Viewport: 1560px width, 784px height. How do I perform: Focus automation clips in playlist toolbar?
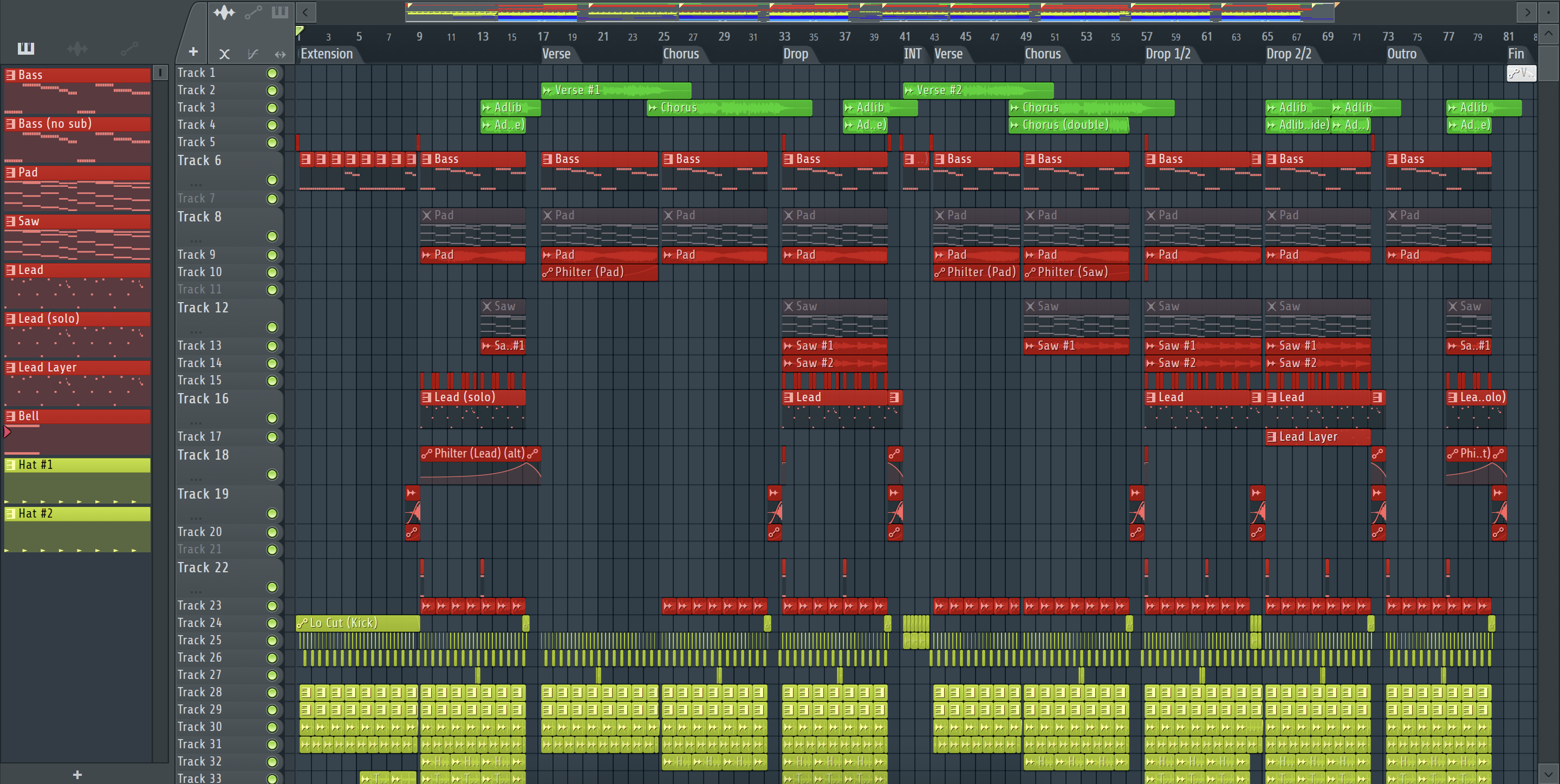pyautogui.click(x=253, y=12)
